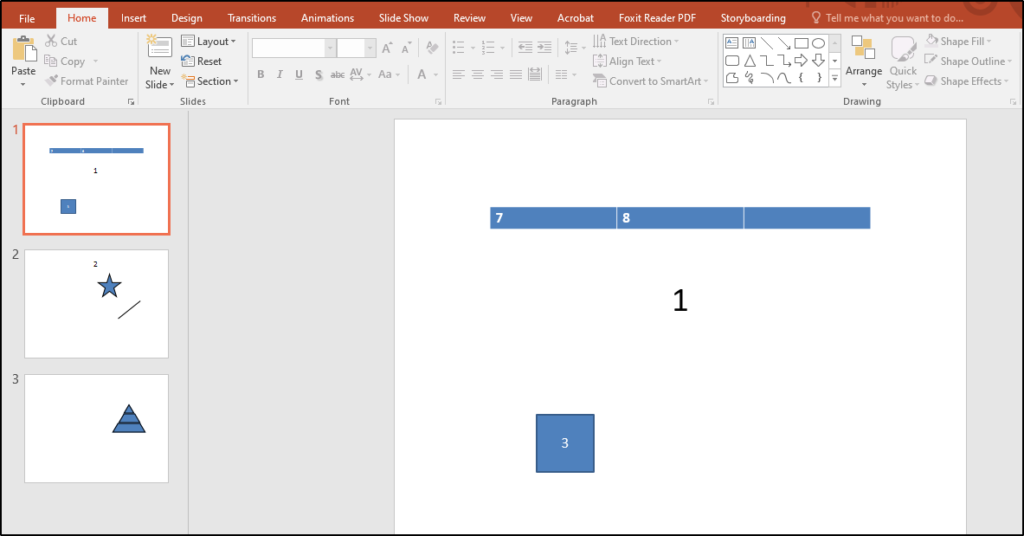Toggle Bold formatting
The height and width of the screenshot is (536, 1024).
[261, 75]
